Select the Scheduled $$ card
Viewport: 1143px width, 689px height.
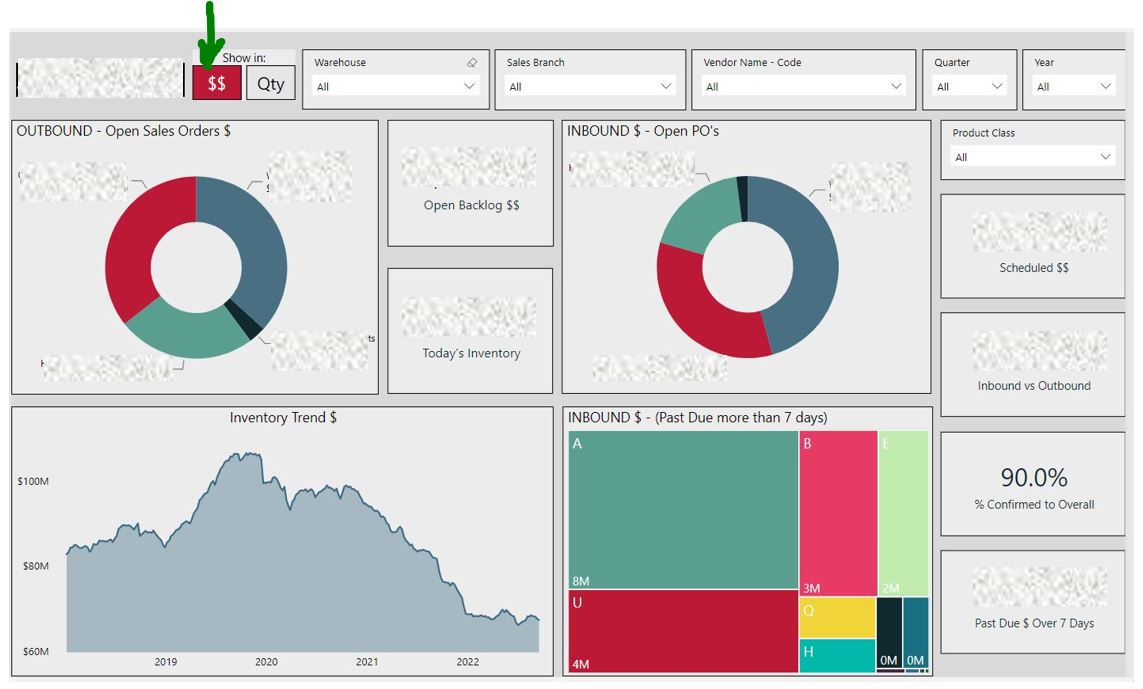click(x=1033, y=246)
